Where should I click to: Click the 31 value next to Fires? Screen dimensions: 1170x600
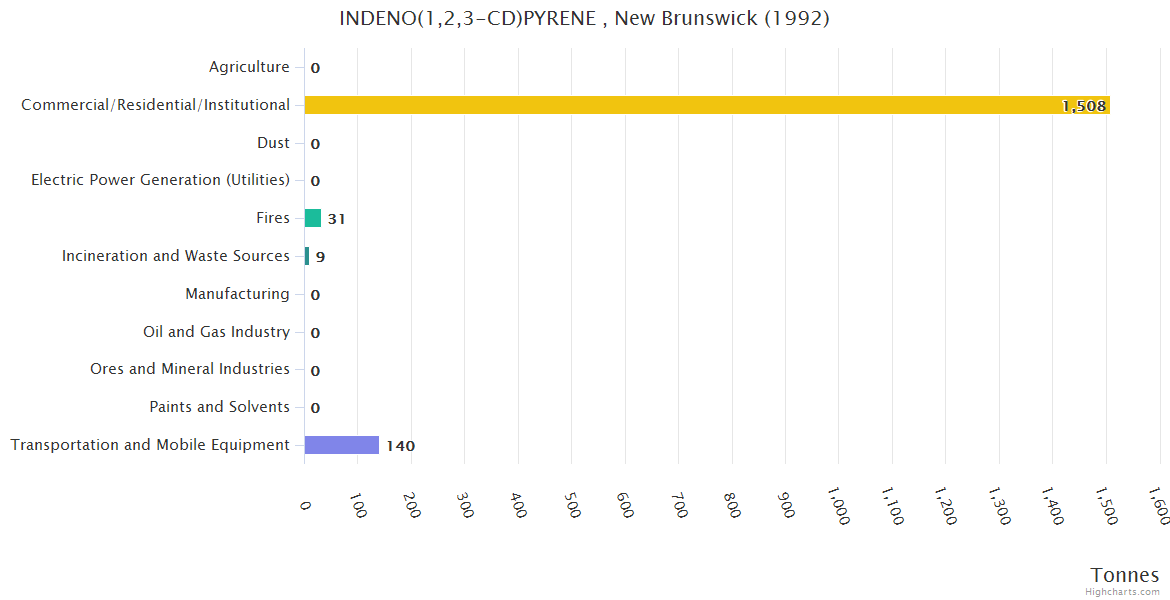pos(336,219)
